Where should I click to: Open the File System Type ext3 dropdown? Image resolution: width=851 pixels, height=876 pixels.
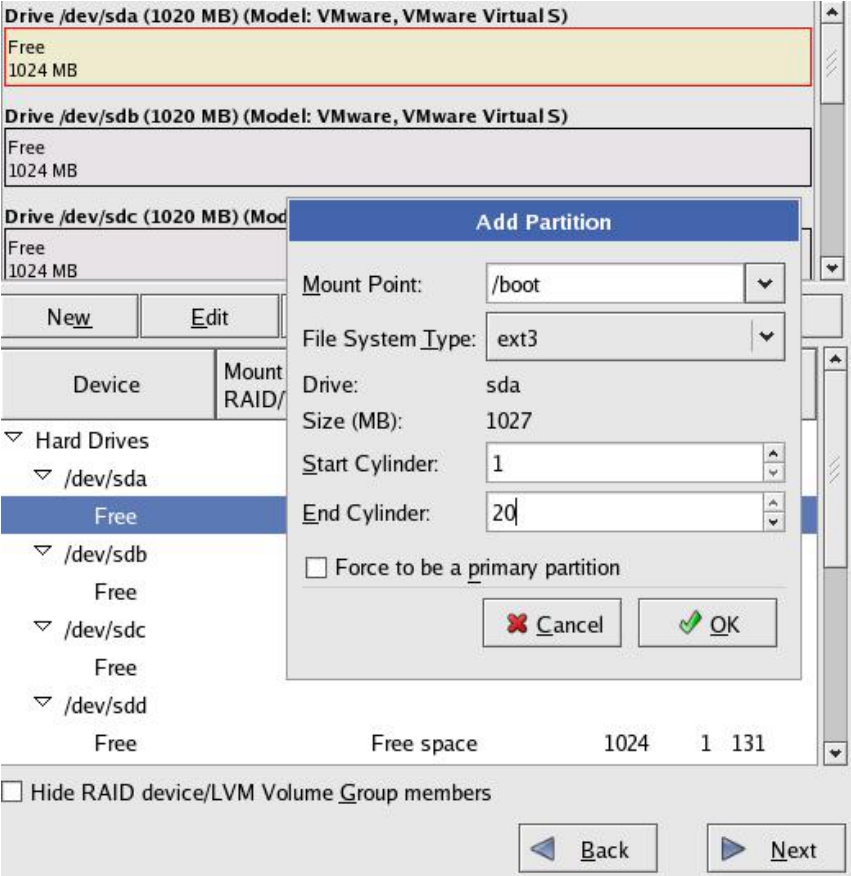coord(635,337)
